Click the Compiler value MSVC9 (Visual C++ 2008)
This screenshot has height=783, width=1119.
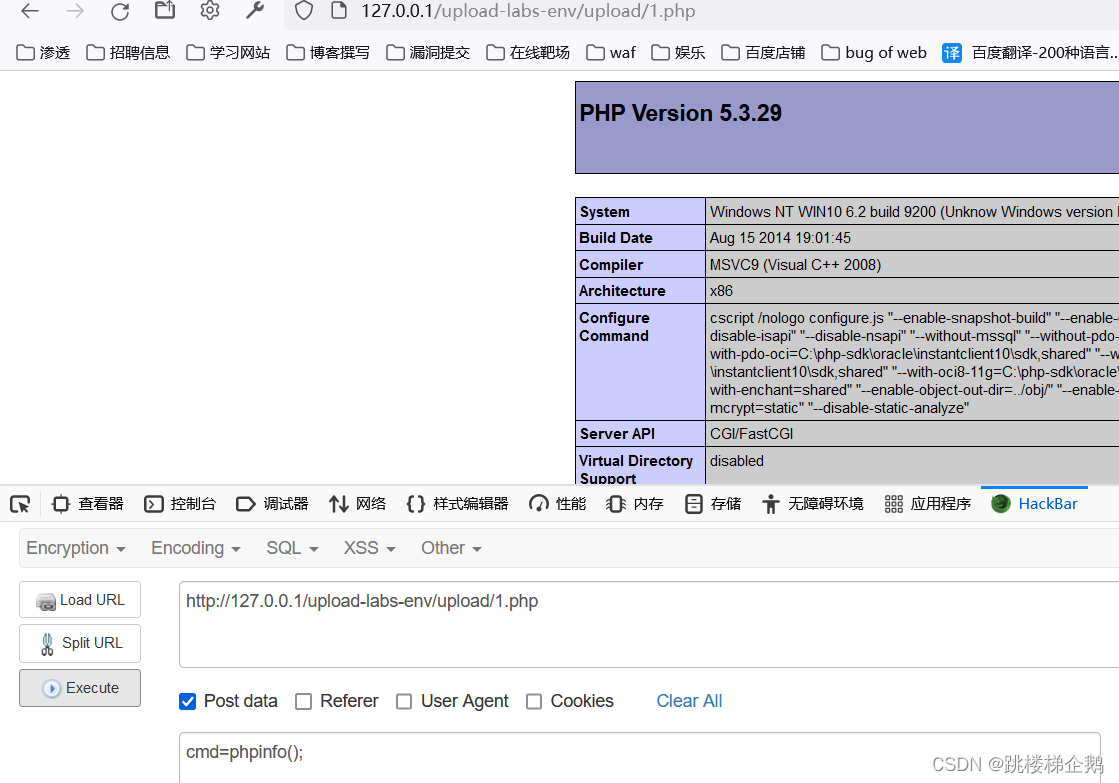795,265
